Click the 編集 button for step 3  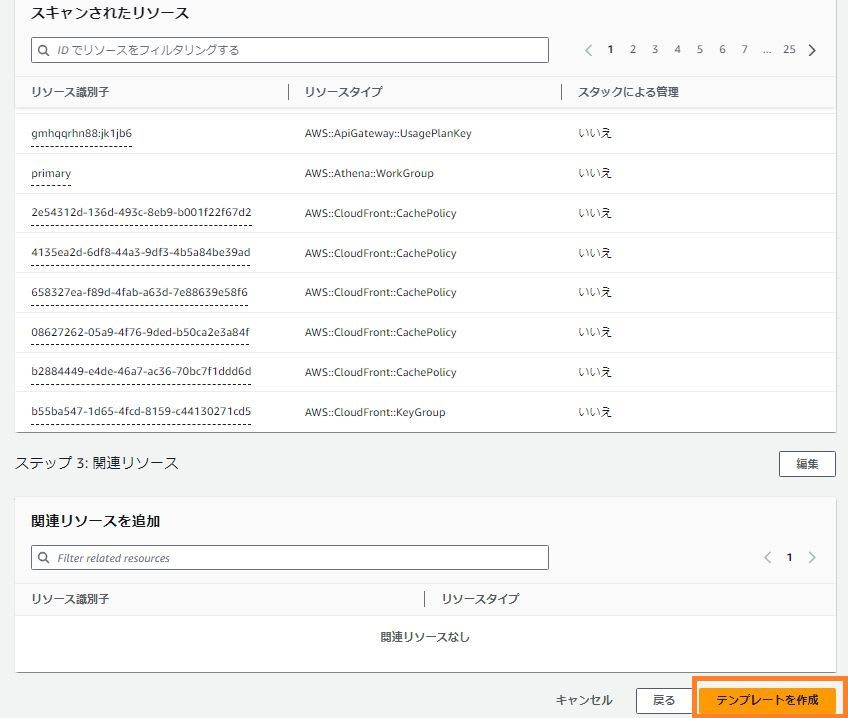point(807,464)
